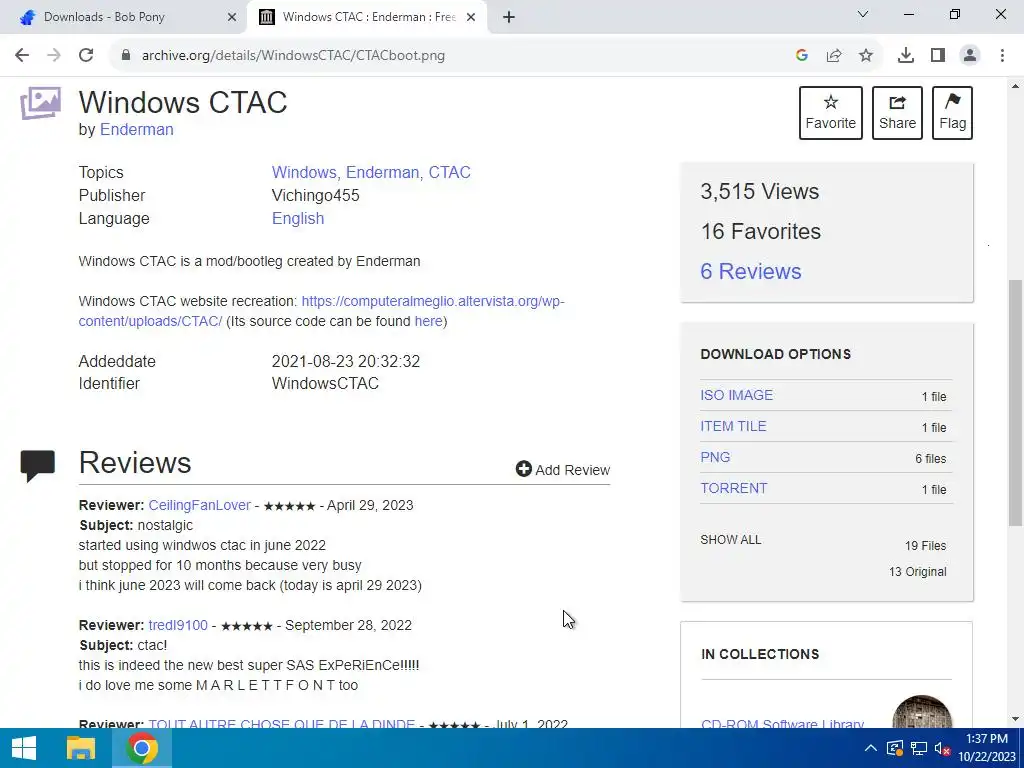
Task: Open the Windows topic link
Action: (x=305, y=172)
